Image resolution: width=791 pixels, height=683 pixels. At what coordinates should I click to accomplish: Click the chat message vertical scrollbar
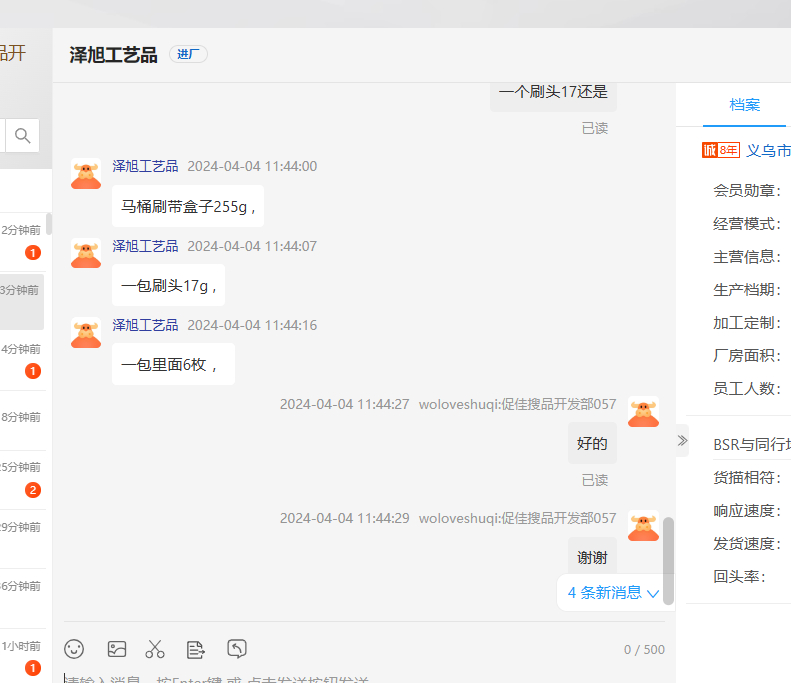pyautogui.click(x=668, y=560)
